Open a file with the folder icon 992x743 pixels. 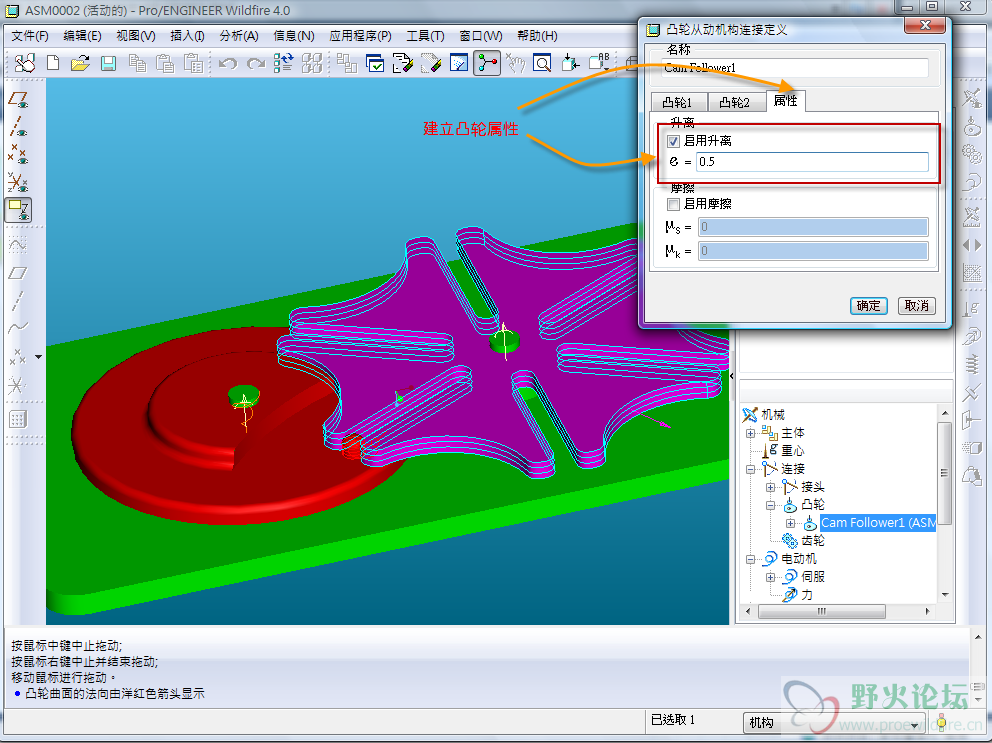pos(80,63)
